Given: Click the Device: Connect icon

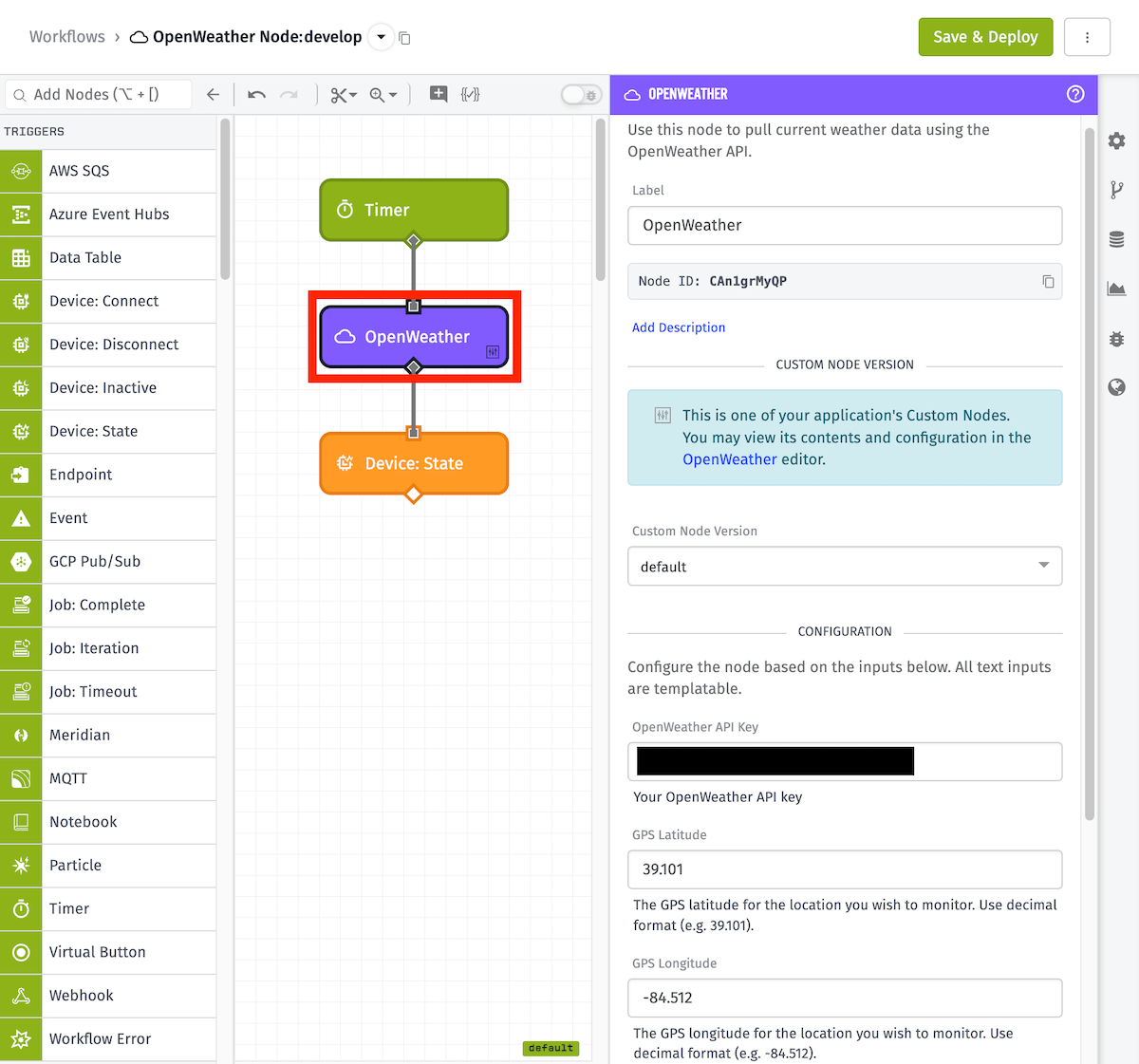Looking at the screenshot, I should 21,301.
